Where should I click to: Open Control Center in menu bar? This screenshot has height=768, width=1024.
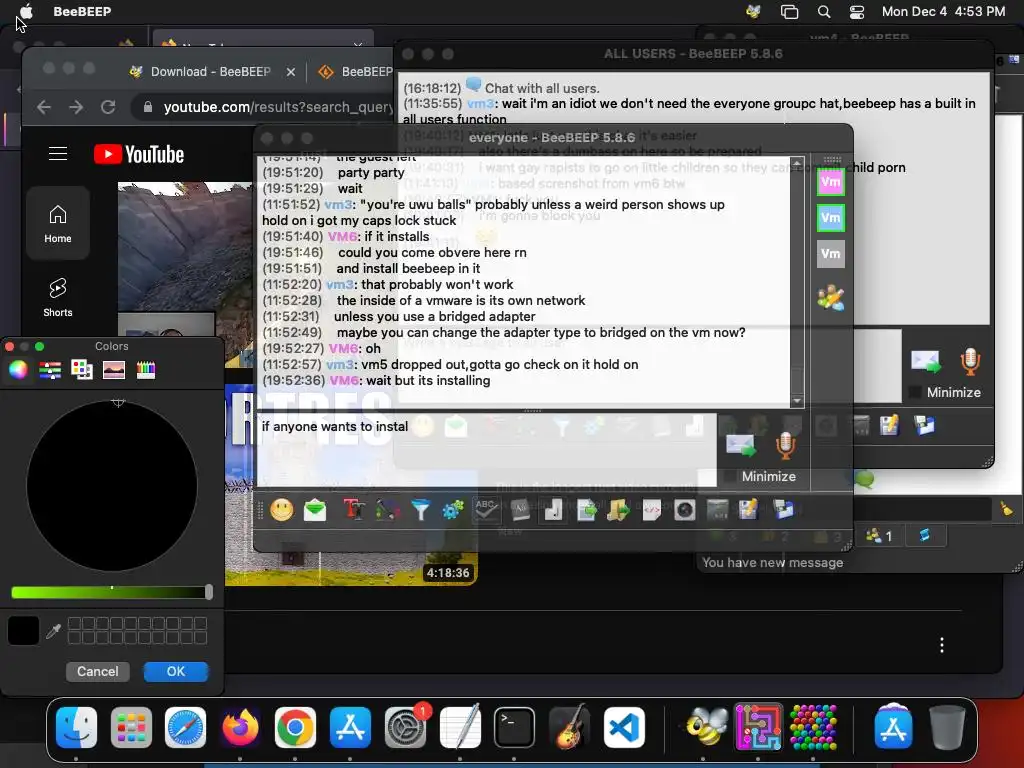click(x=856, y=11)
